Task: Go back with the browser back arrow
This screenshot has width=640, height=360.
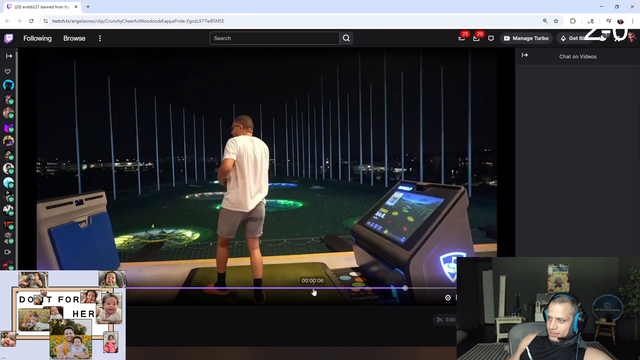Action: pos(7,21)
